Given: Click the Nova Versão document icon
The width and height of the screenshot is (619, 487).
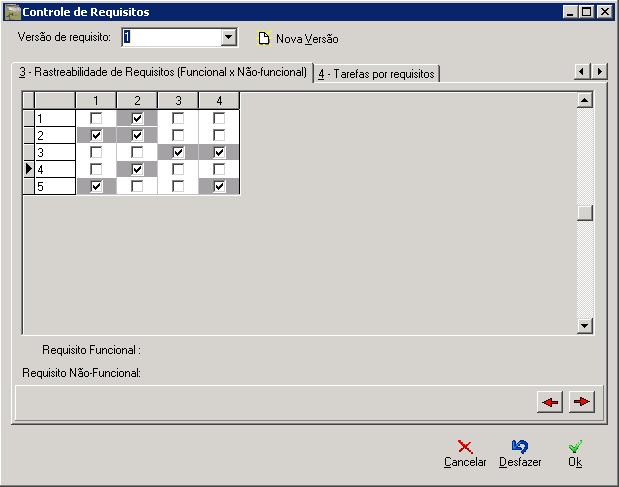Looking at the screenshot, I should [x=264, y=38].
